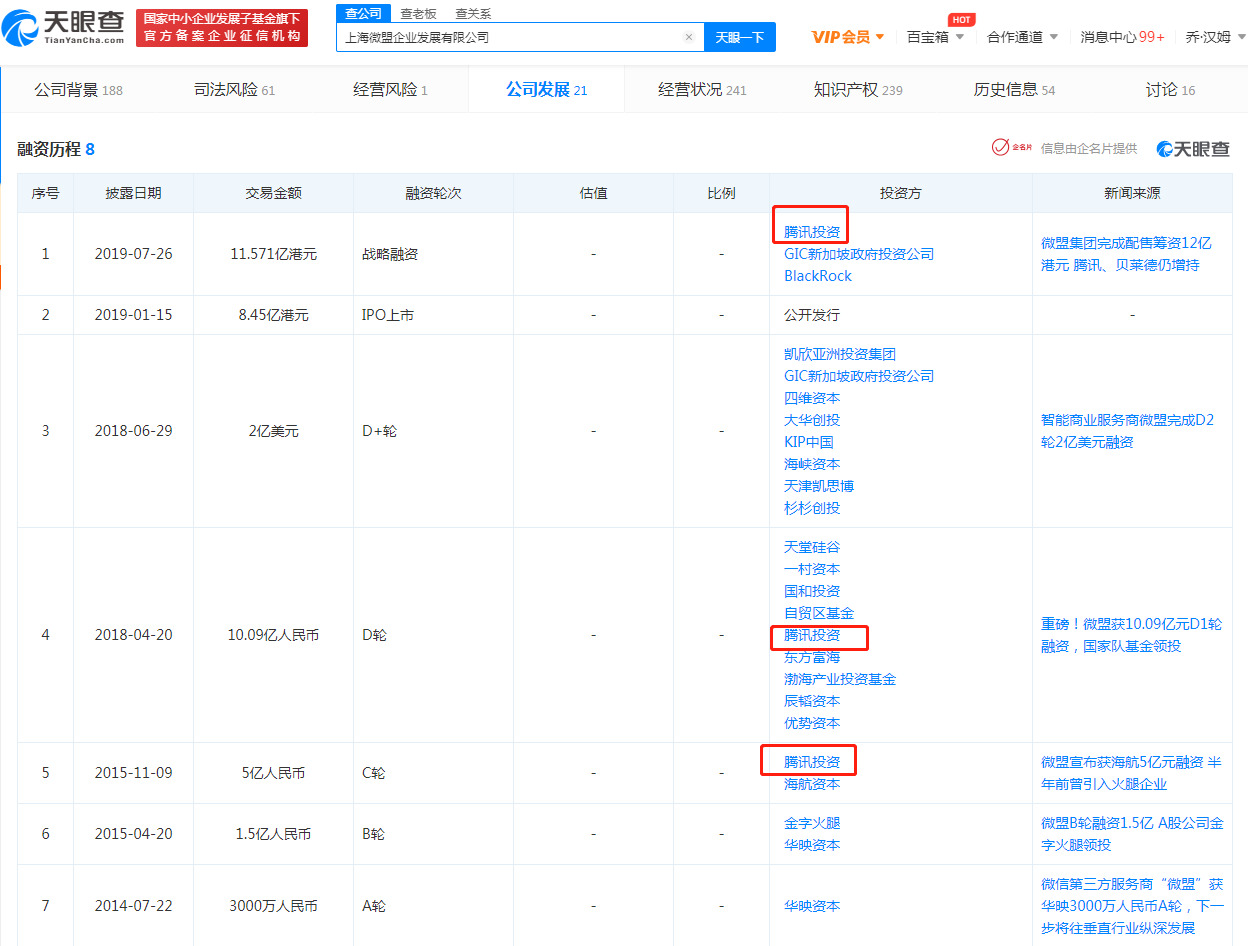The image size is (1248, 946).
Task: Open 海航资本 investor link
Action: (812, 784)
